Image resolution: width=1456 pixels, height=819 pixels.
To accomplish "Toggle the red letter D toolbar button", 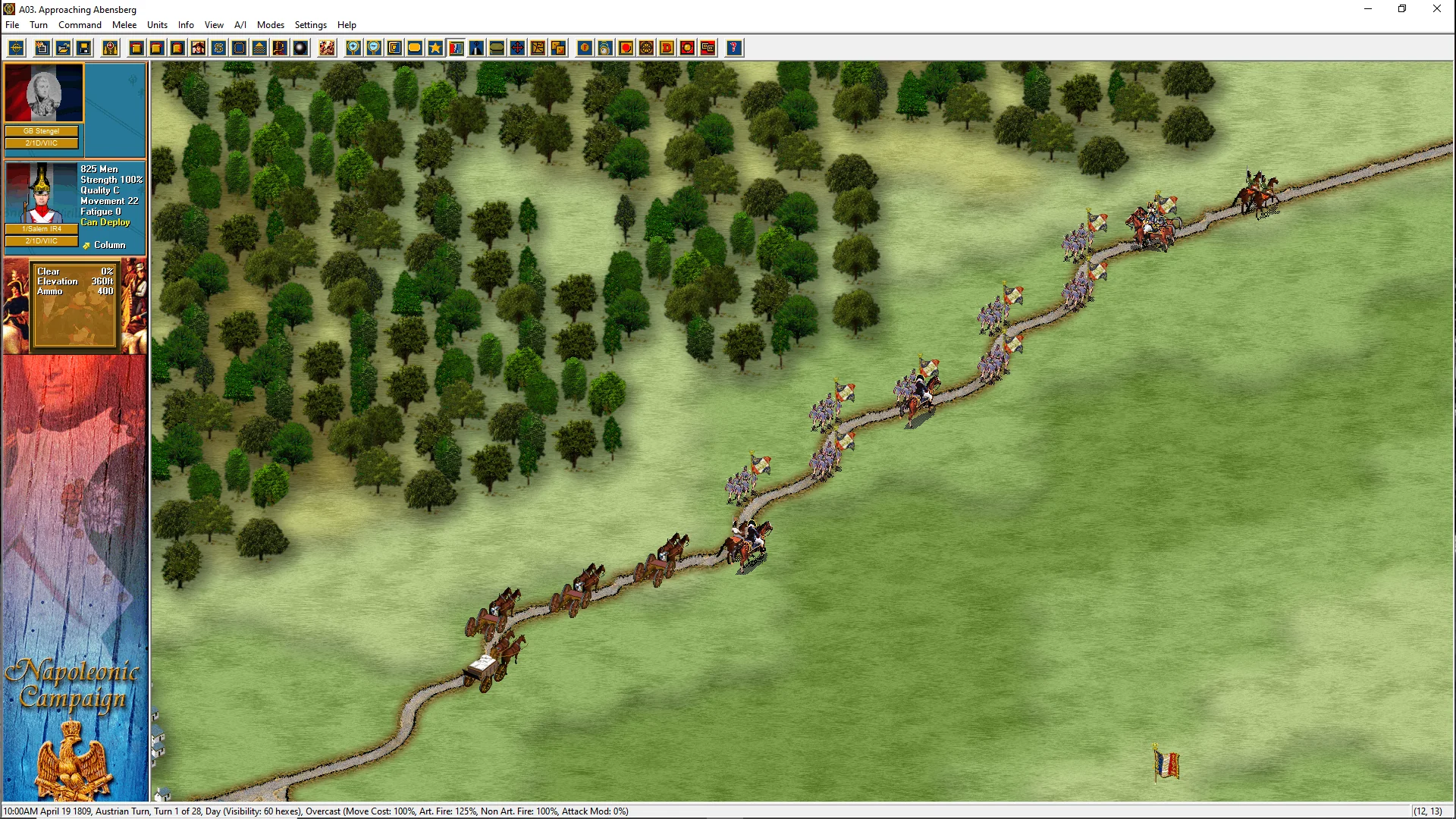I will 667,48.
